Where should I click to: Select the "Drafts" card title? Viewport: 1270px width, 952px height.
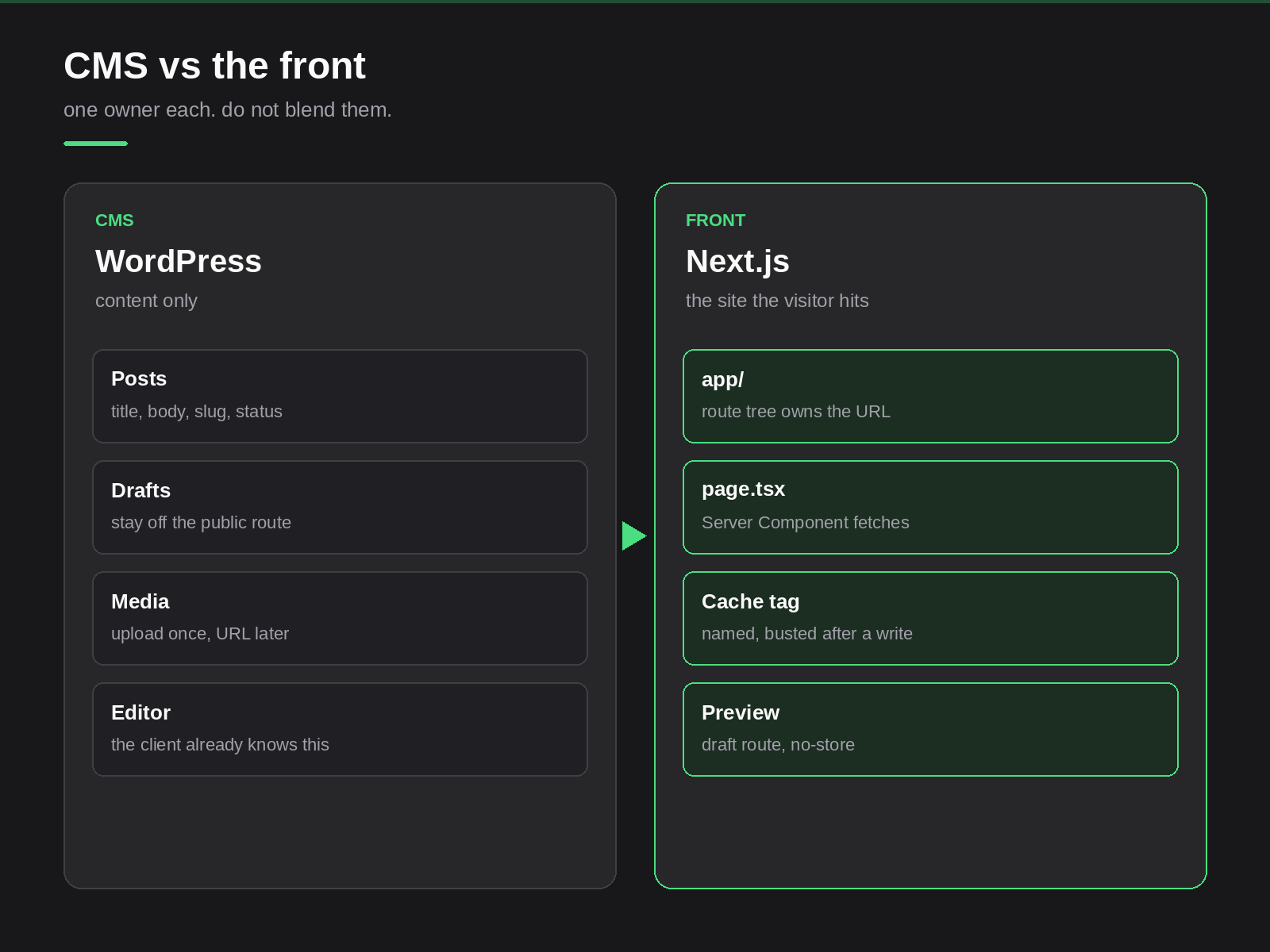(x=140, y=490)
